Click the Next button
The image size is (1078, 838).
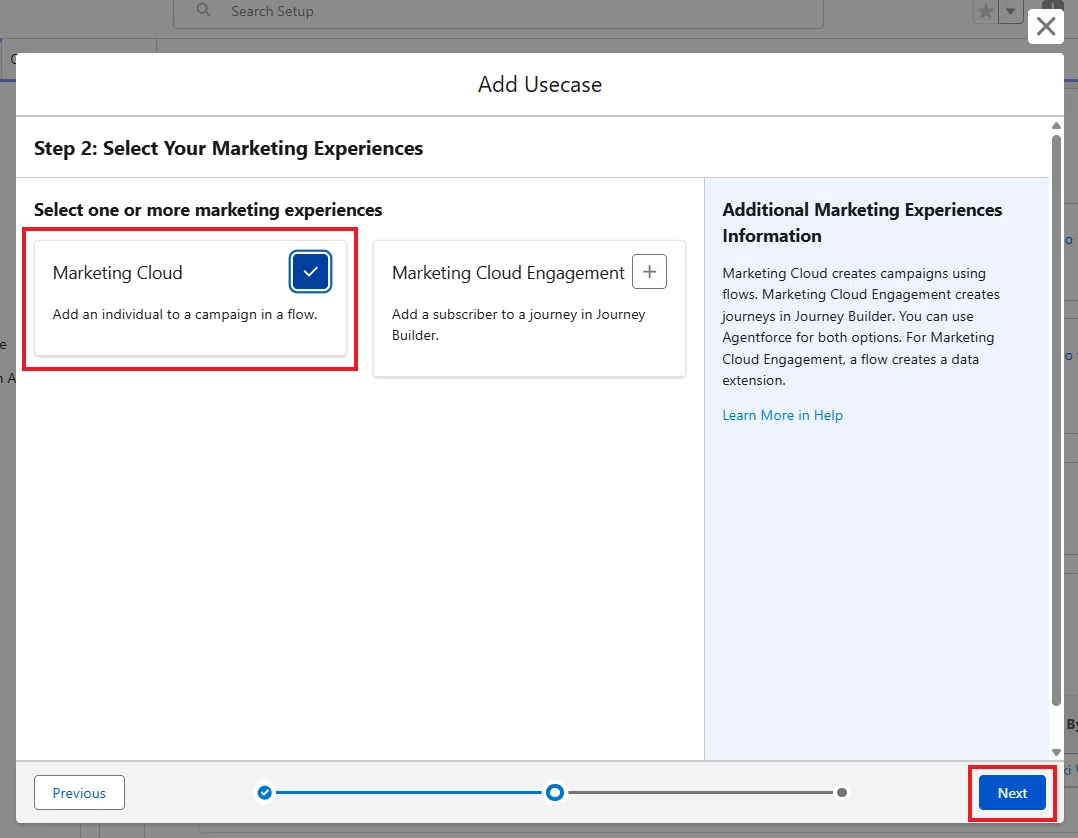[1012, 793]
